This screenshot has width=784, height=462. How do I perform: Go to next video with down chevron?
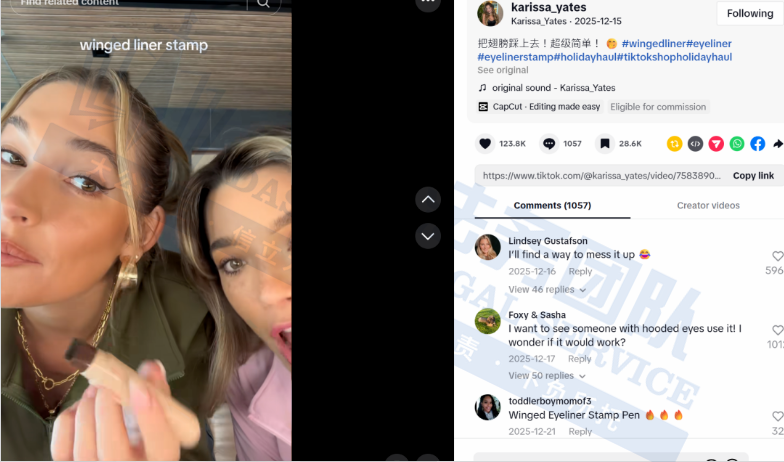click(x=428, y=236)
